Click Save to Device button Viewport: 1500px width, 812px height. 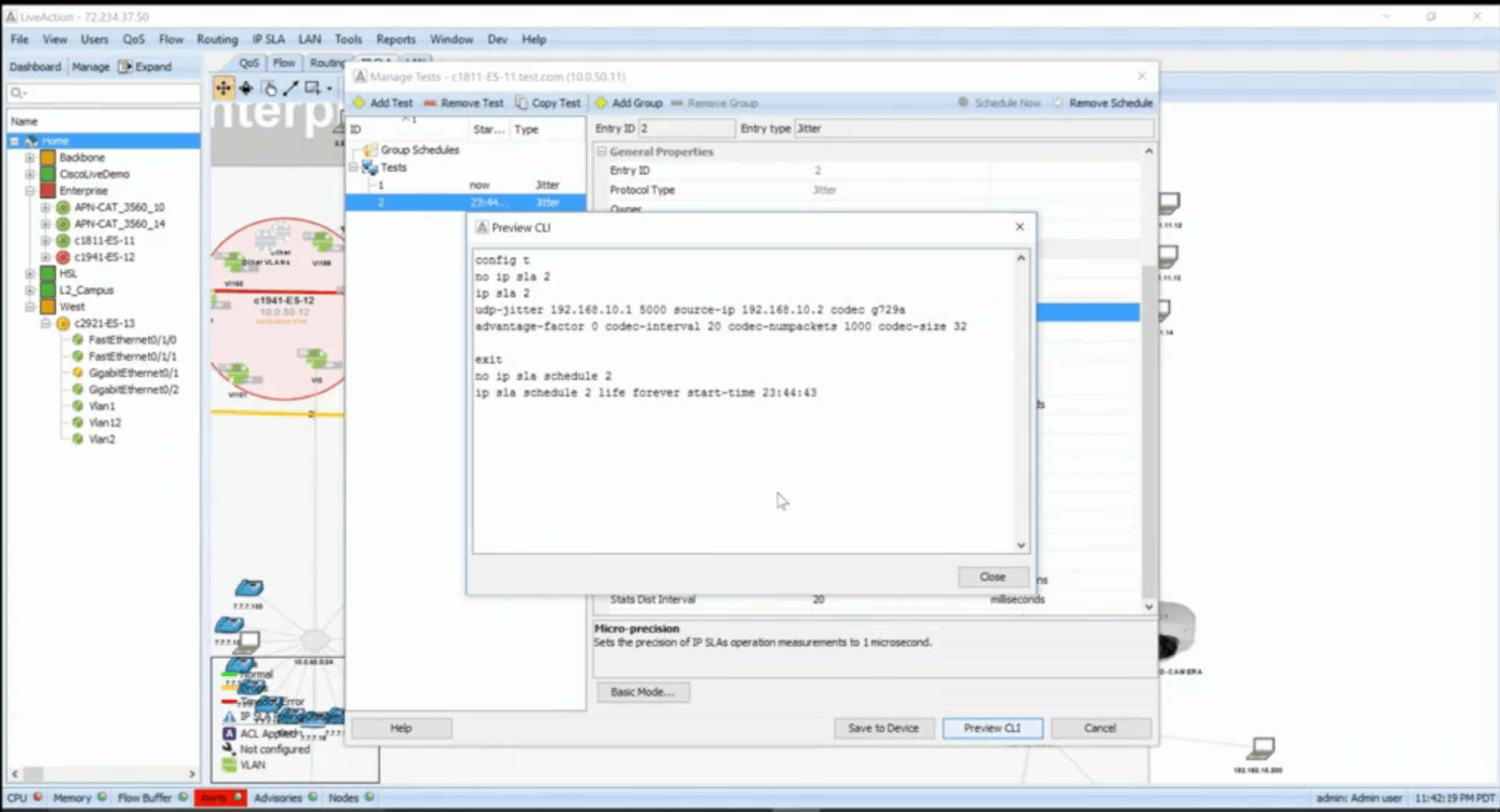click(883, 728)
